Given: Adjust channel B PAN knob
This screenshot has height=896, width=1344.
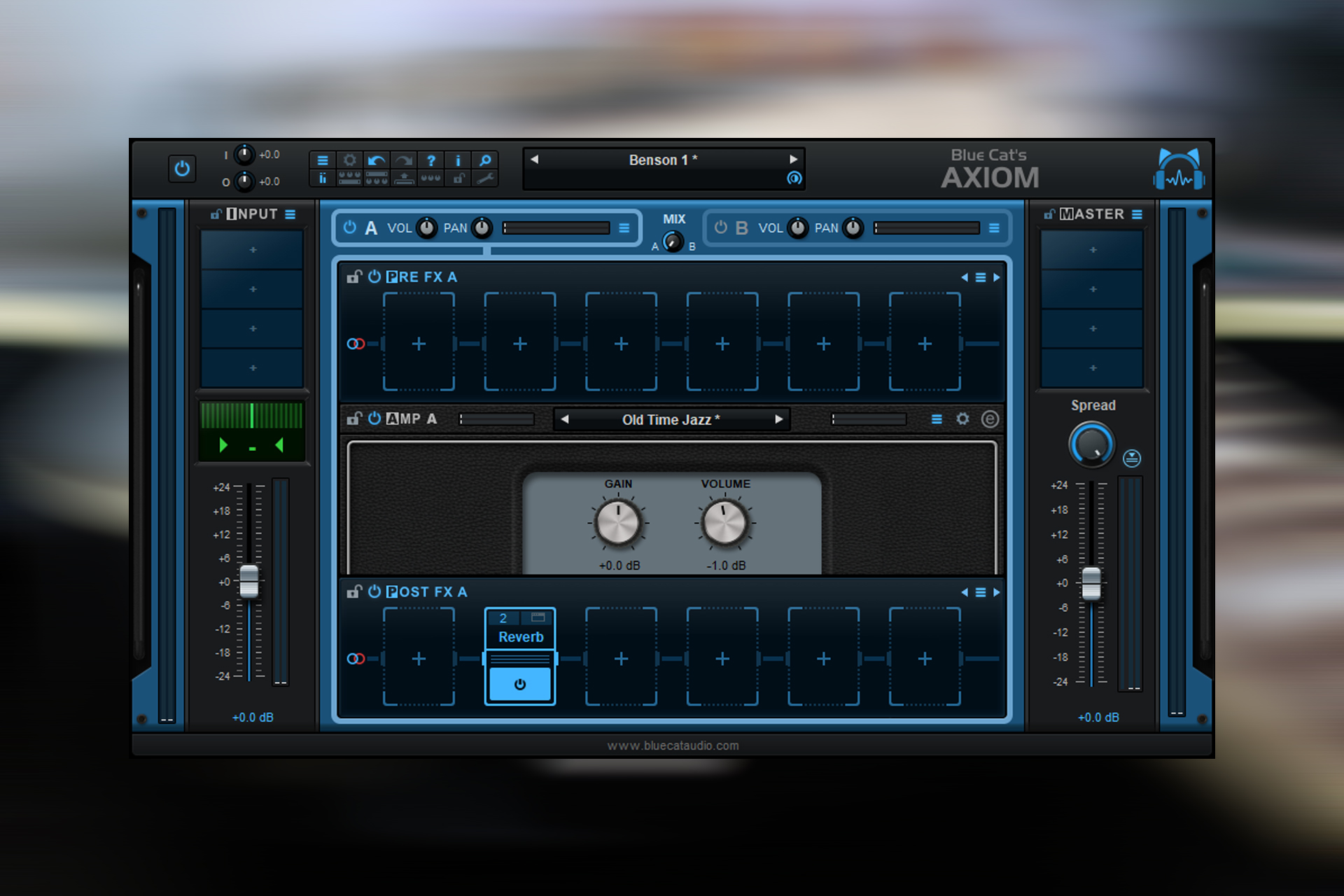Looking at the screenshot, I should 853,227.
